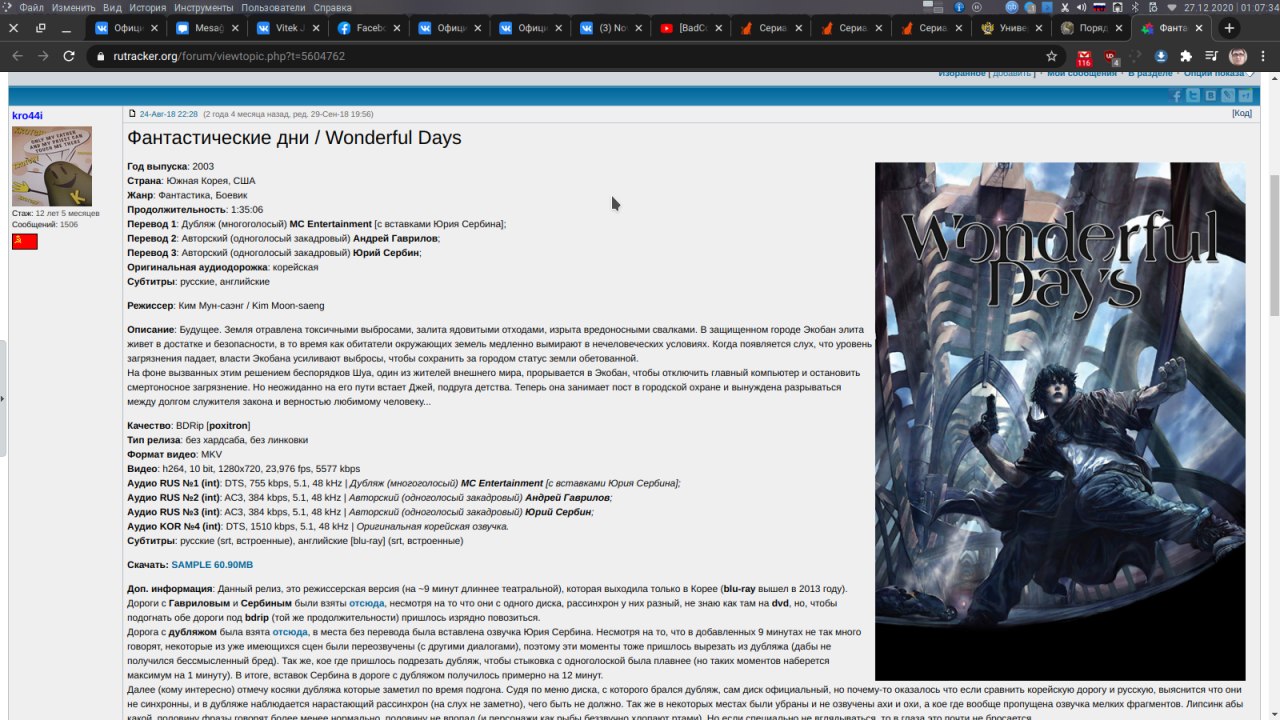Viewport: 1280px width, 720px height.
Task: Click the site lock icon in address bar
Action: click(100, 56)
